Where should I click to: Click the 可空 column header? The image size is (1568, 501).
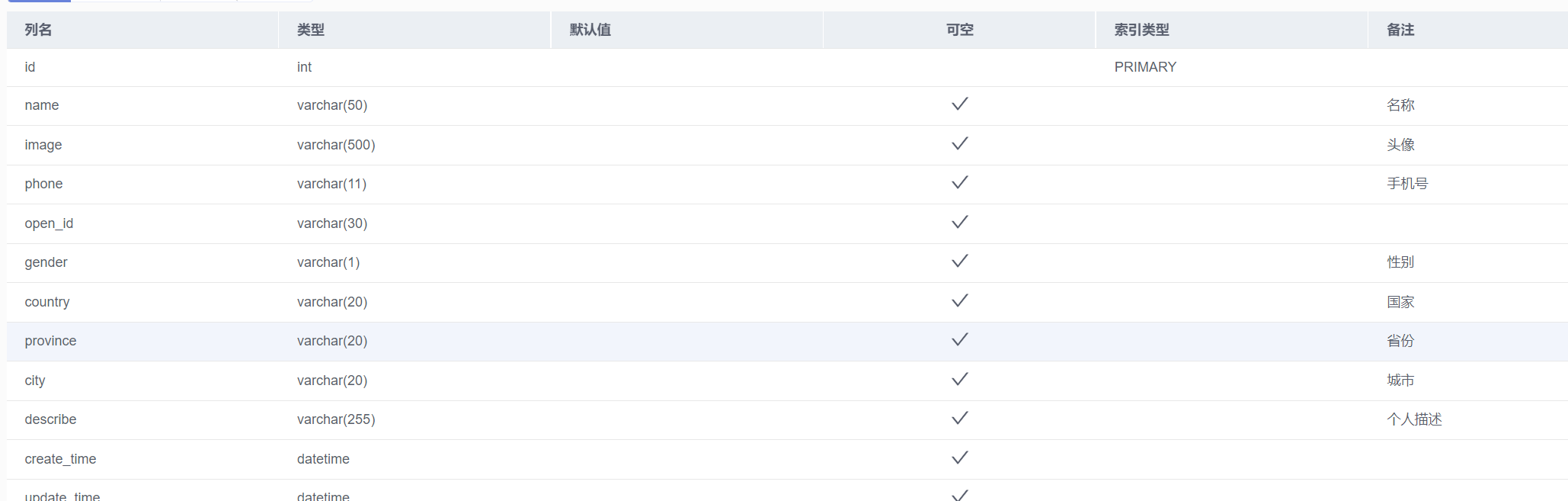click(x=959, y=30)
